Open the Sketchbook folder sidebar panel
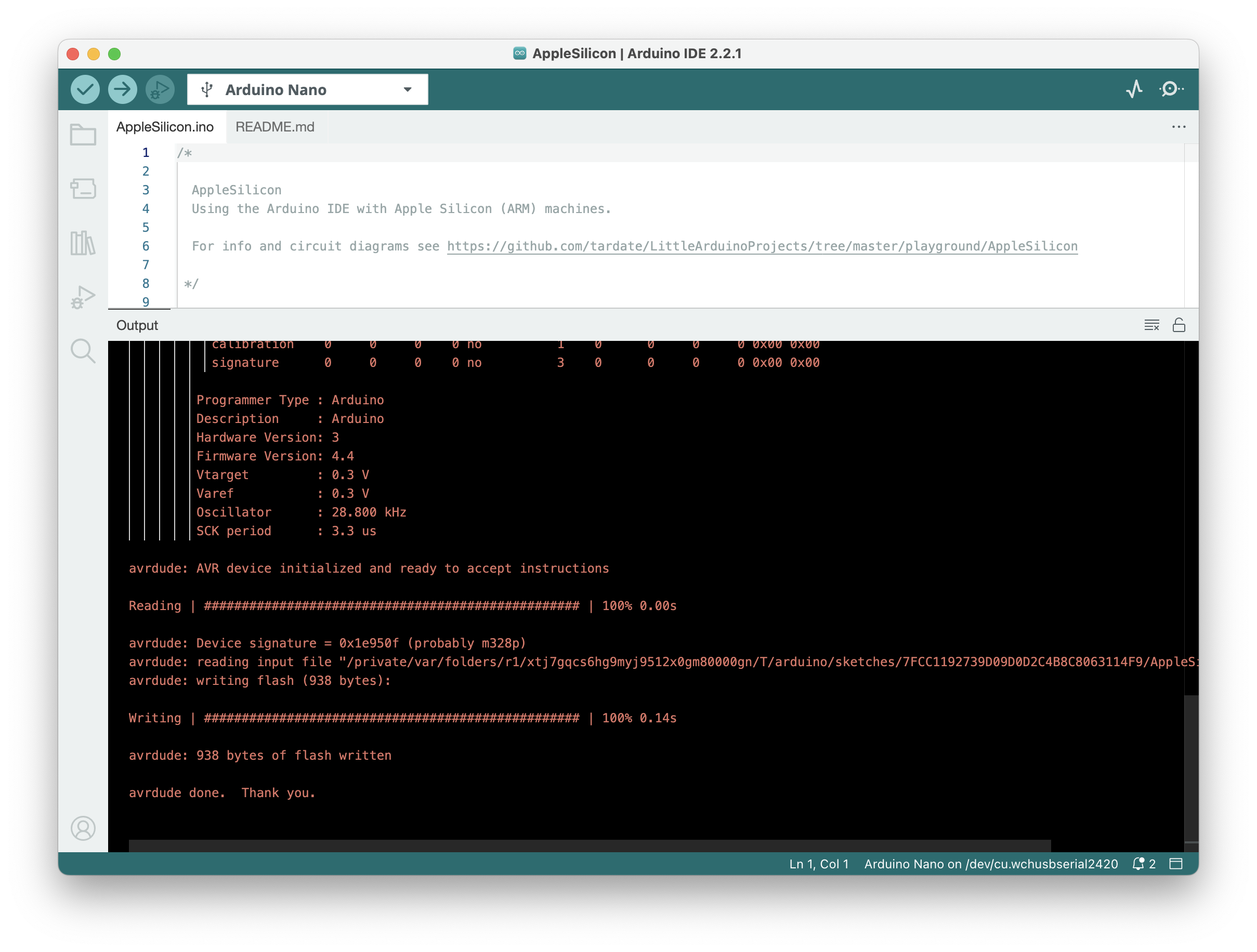 (x=83, y=135)
